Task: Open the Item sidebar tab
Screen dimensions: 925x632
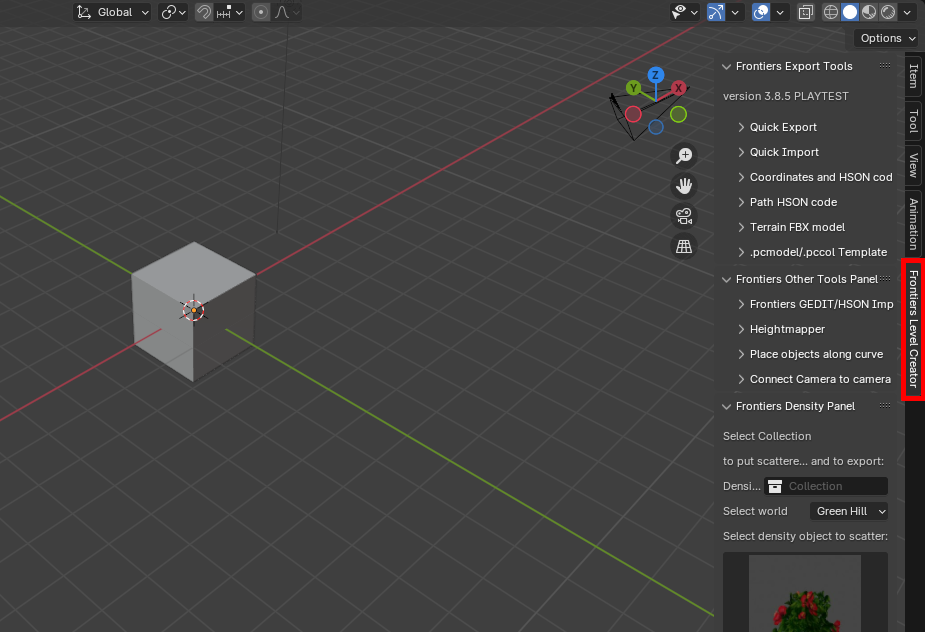Action: (x=913, y=76)
